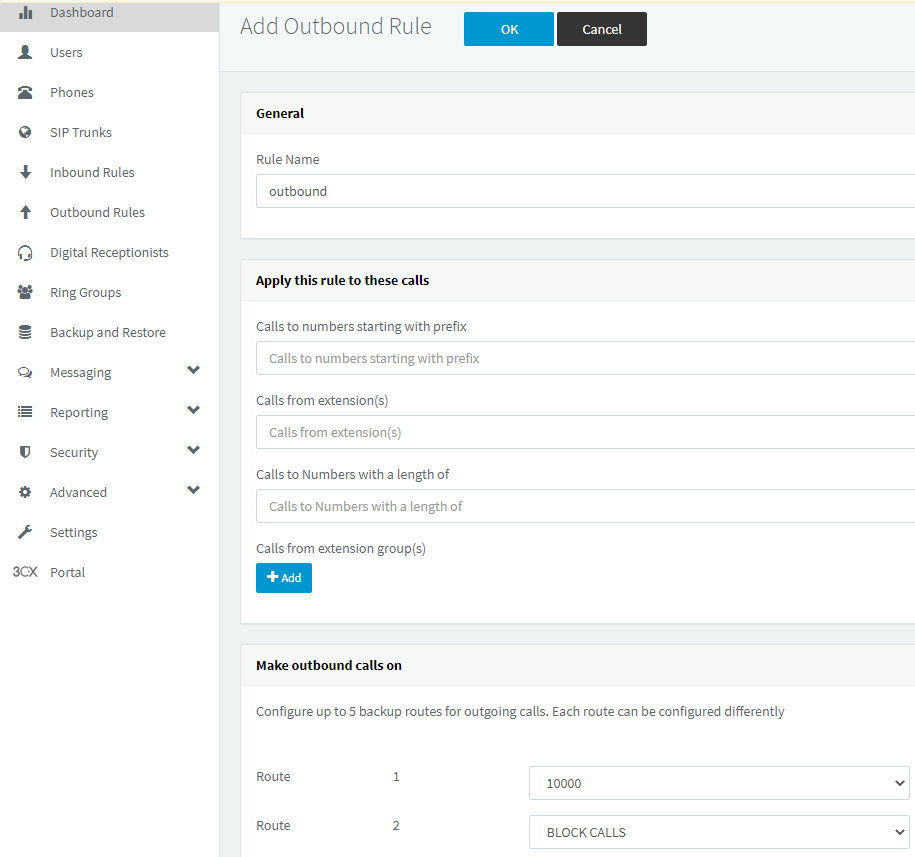Click the Digital Receptionists headset icon
Image resolution: width=915 pixels, height=857 pixels.
pyautogui.click(x=25, y=253)
